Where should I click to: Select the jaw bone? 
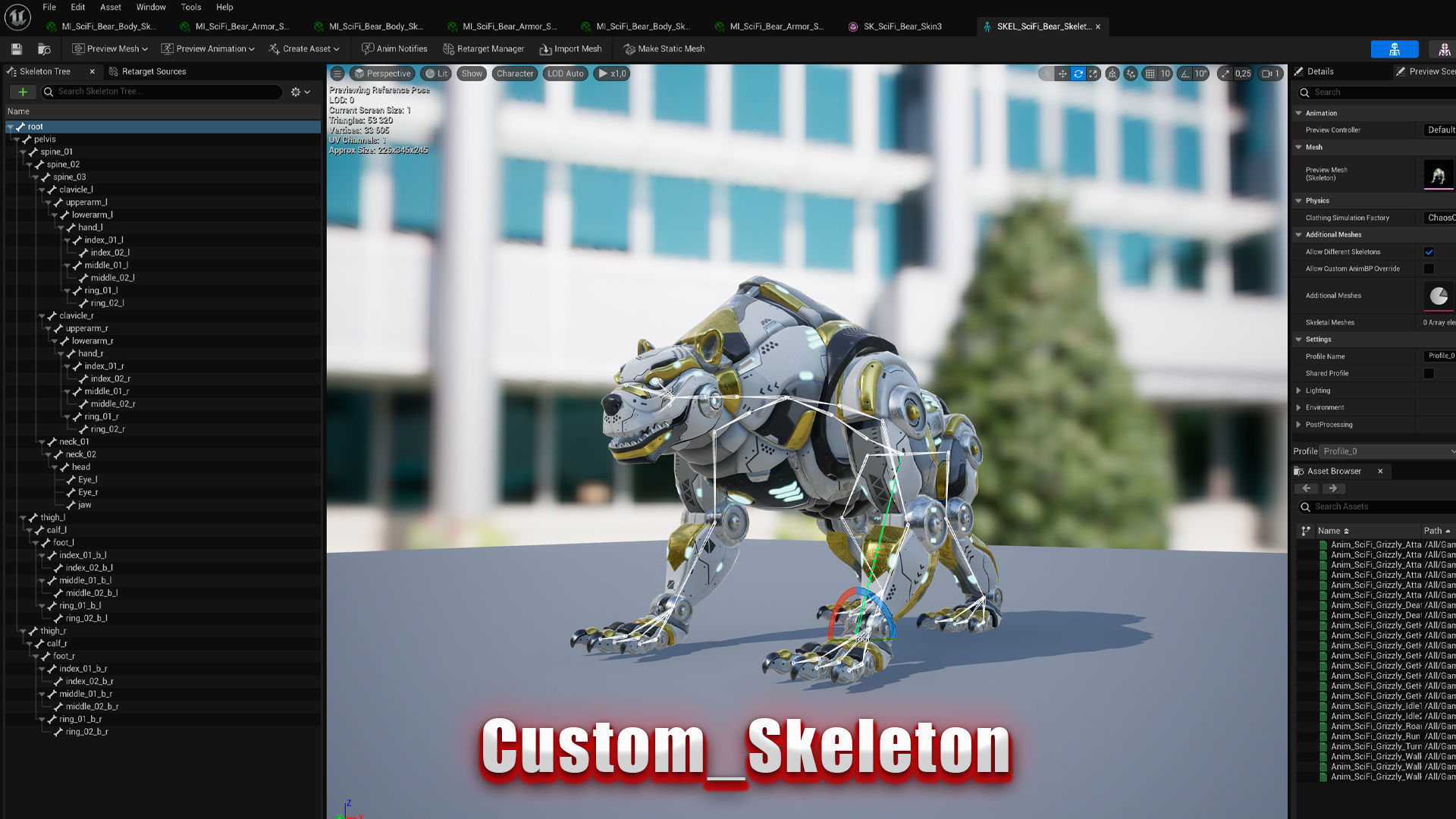(83, 505)
